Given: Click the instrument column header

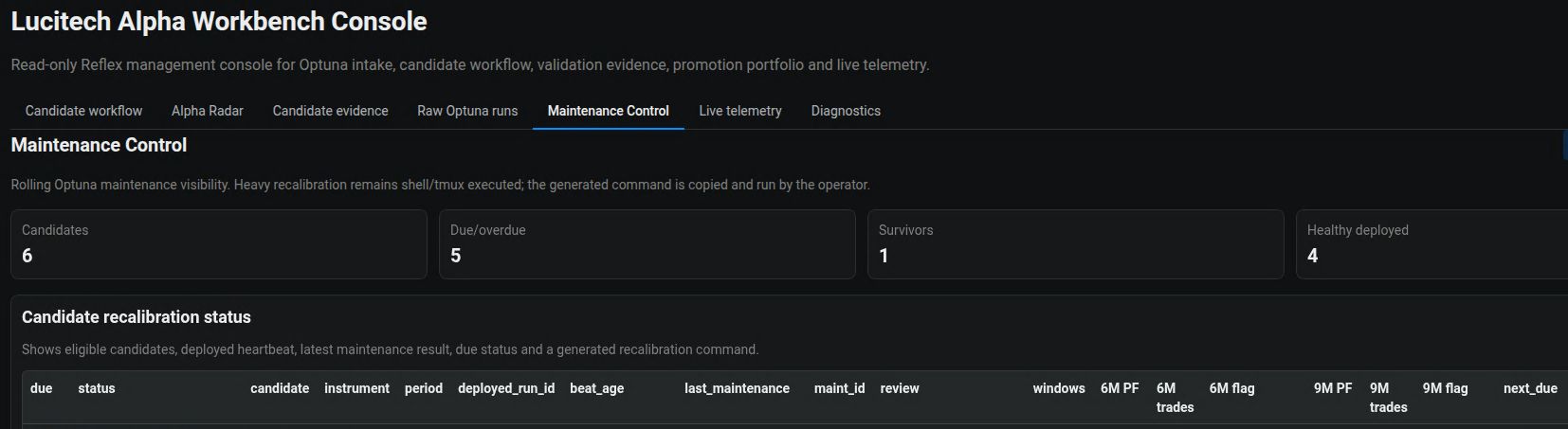Looking at the screenshot, I should click(356, 388).
